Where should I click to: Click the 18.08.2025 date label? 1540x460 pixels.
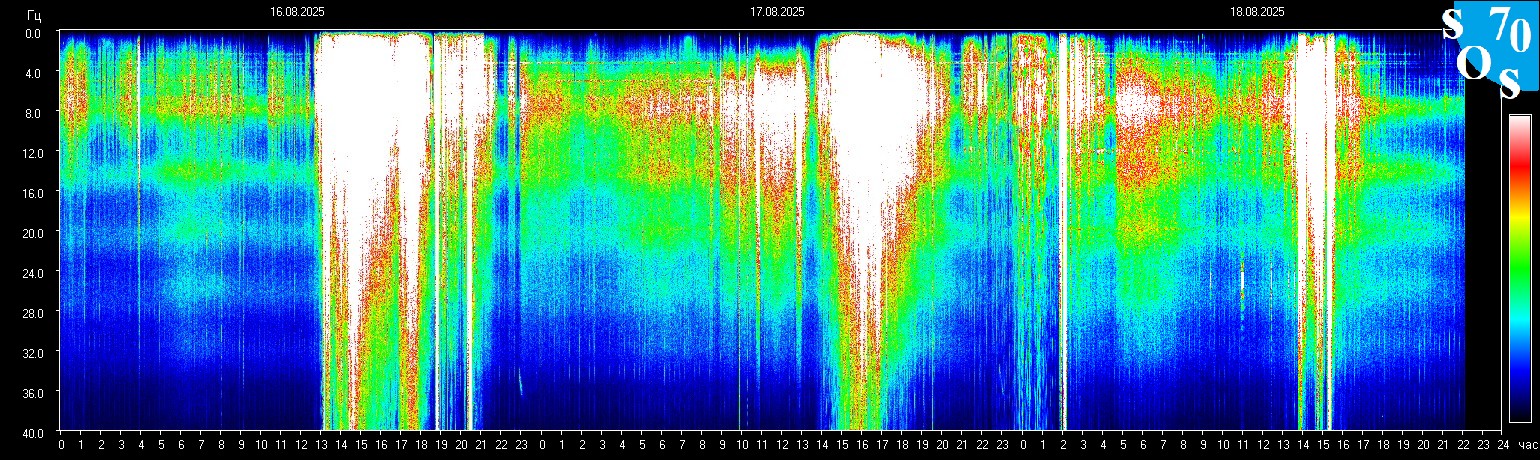[1257, 12]
